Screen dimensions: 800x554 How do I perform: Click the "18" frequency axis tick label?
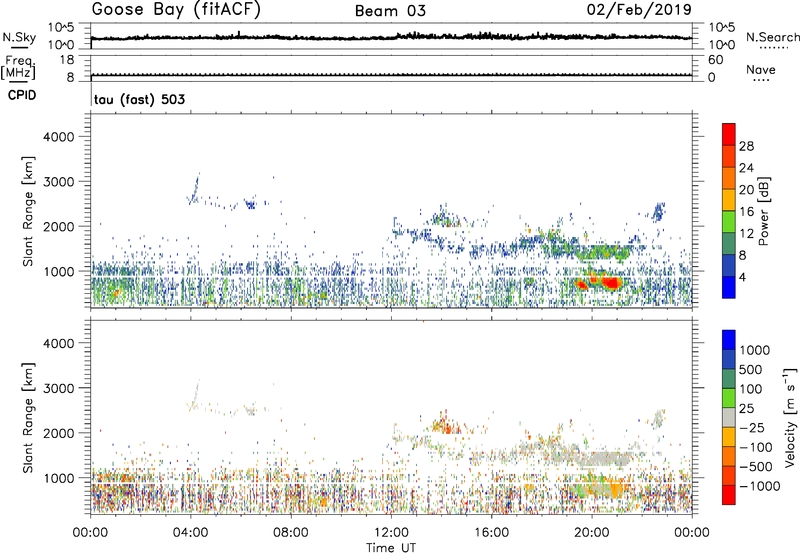(67, 60)
